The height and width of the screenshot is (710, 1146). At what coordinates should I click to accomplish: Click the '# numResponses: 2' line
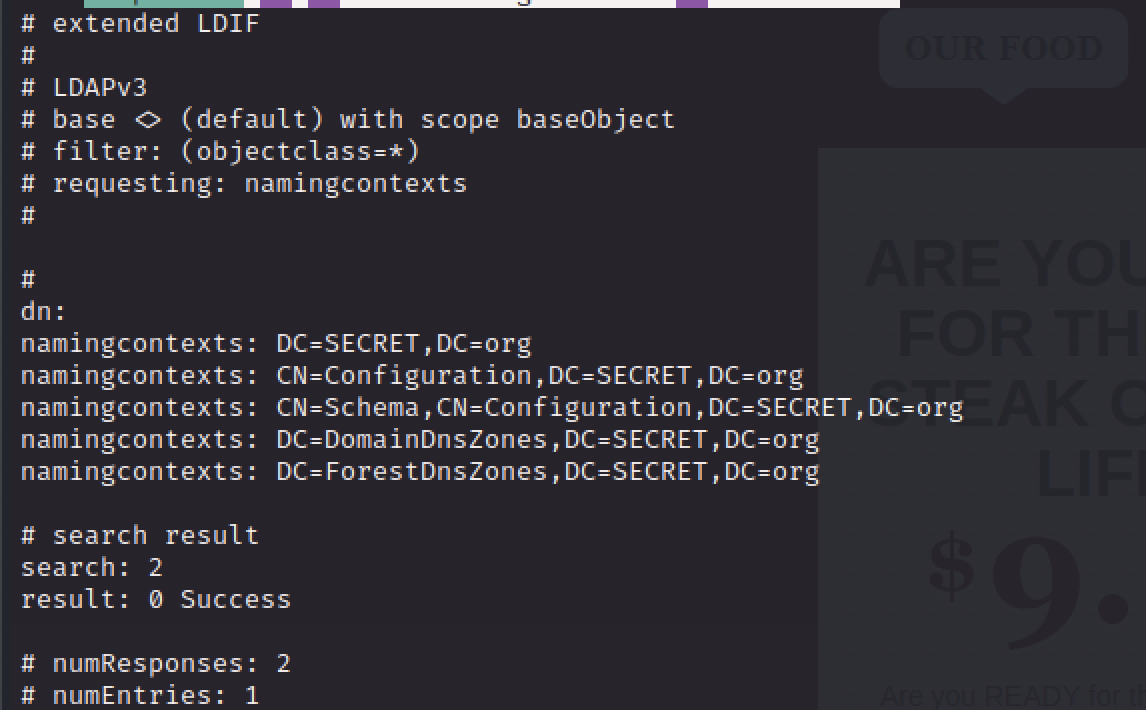click(156, 663)
